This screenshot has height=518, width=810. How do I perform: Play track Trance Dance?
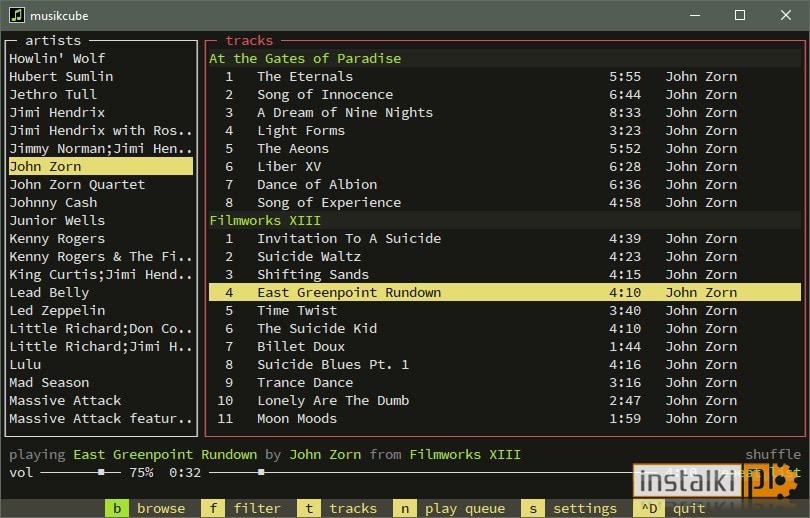pyautogui.click(x=505, y=383)
